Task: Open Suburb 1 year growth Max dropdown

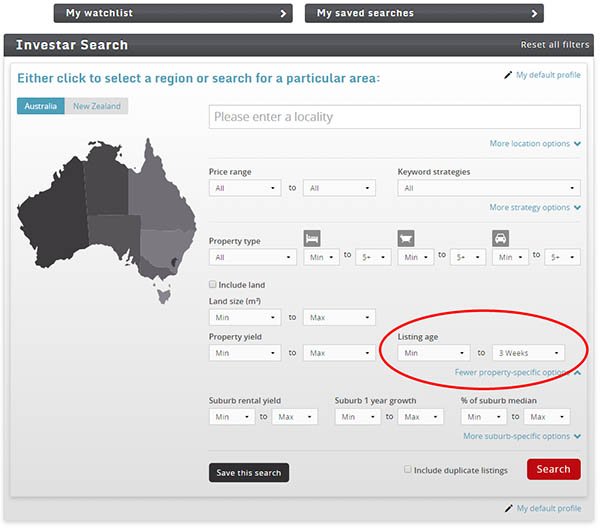Action: pyautogui.click(x=421, y=417)
